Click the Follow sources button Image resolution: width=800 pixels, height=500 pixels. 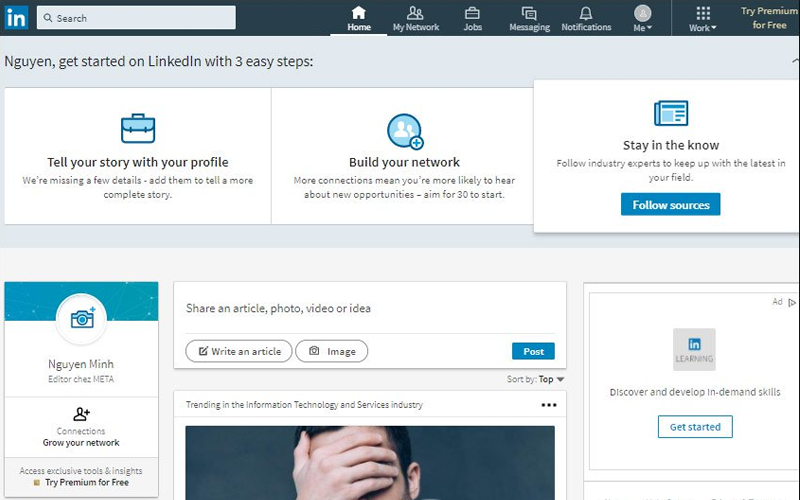point(670,205)
